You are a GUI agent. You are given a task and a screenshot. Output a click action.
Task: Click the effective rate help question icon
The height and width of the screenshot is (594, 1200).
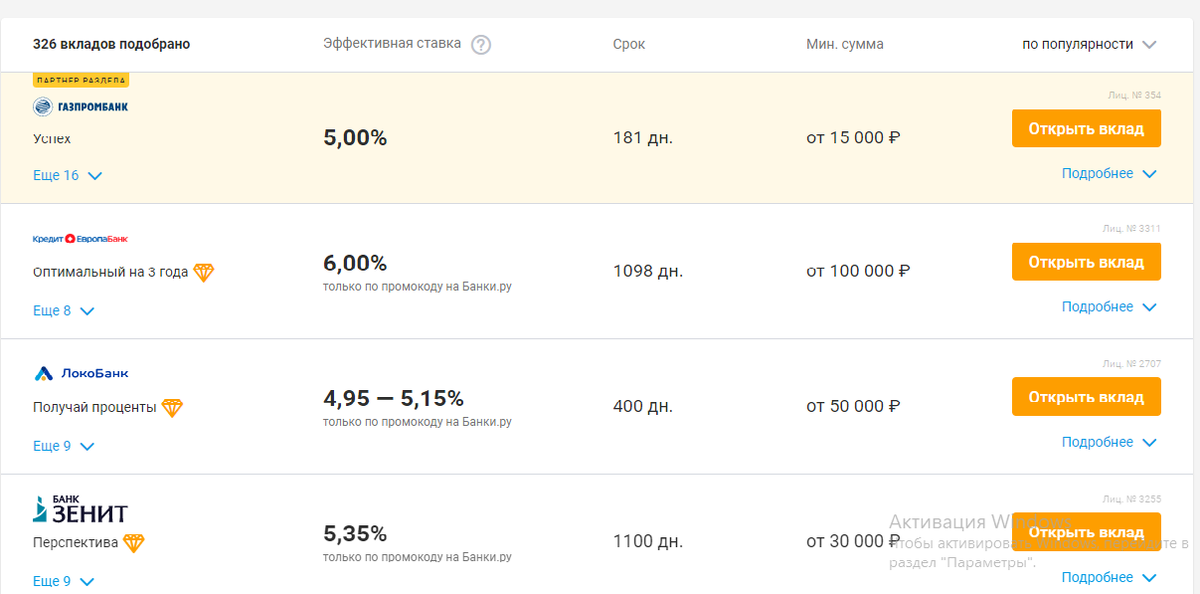pos(481,45)
